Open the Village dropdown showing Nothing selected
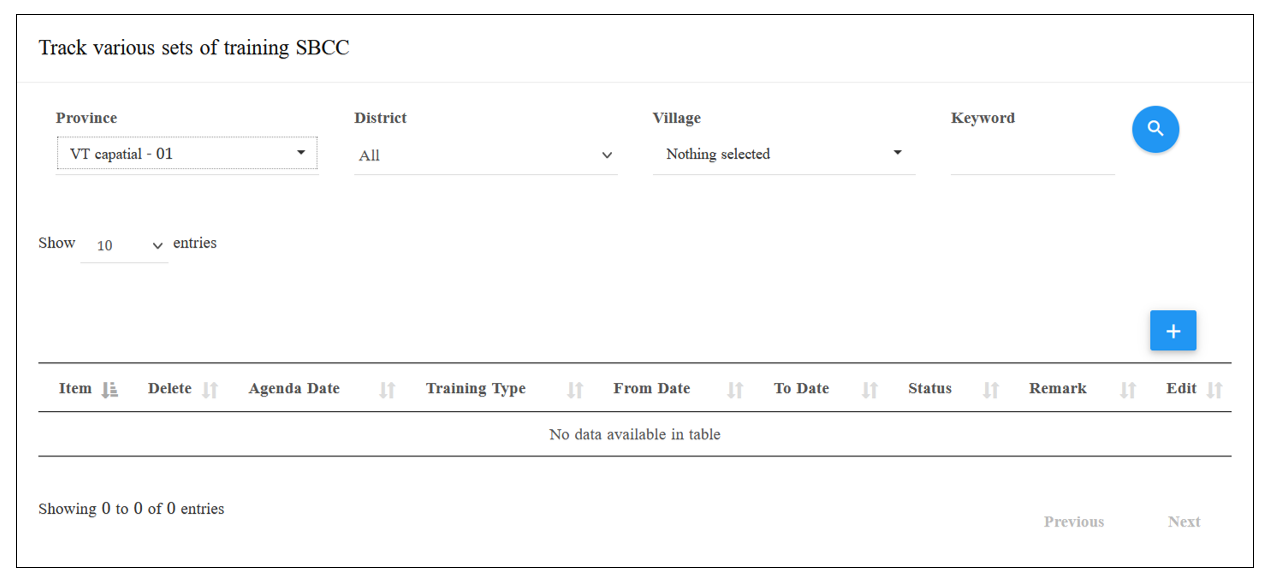Viewport: 1268px width, 579px height. (x=784, y=154)
